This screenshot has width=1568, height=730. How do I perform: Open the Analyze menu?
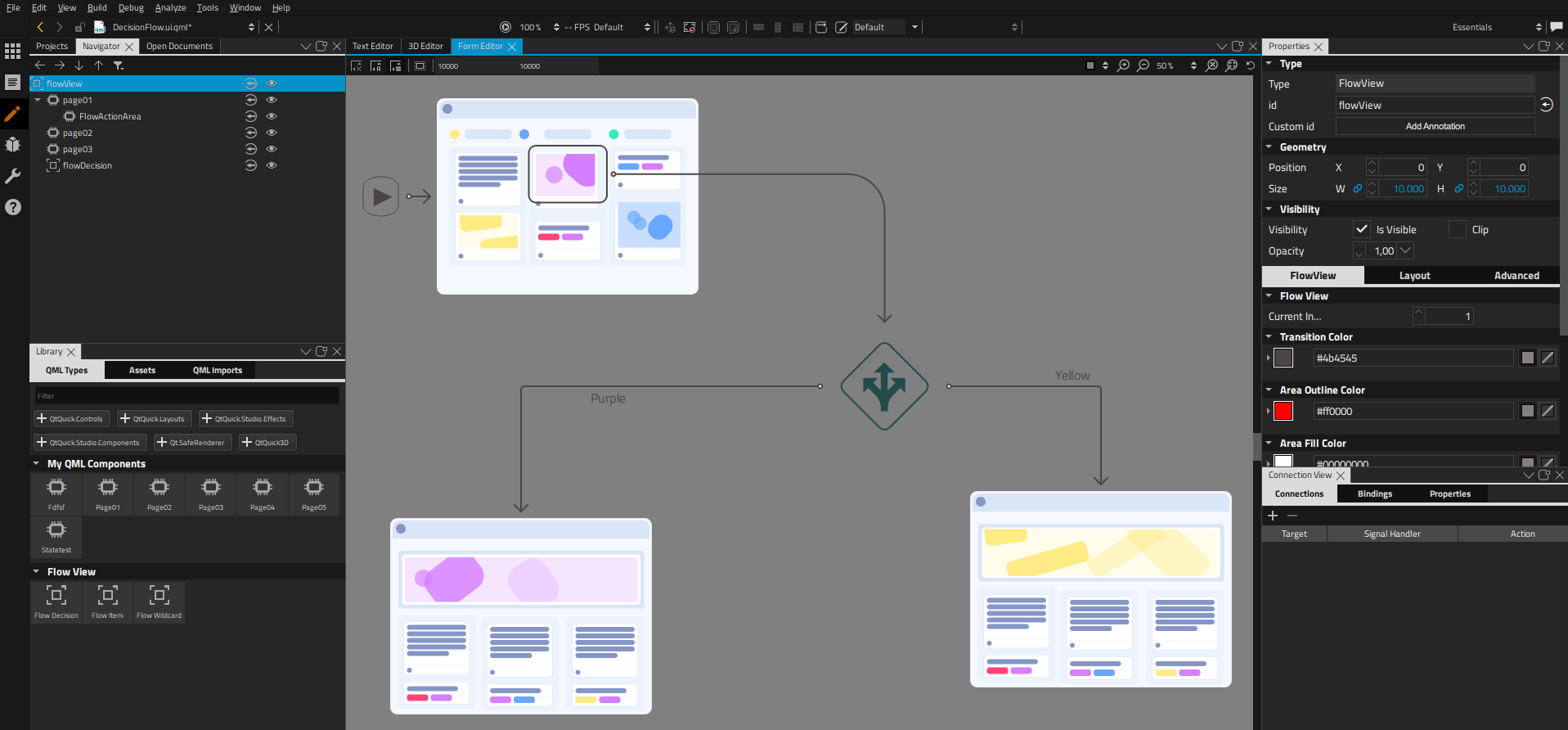pos(170,7)
